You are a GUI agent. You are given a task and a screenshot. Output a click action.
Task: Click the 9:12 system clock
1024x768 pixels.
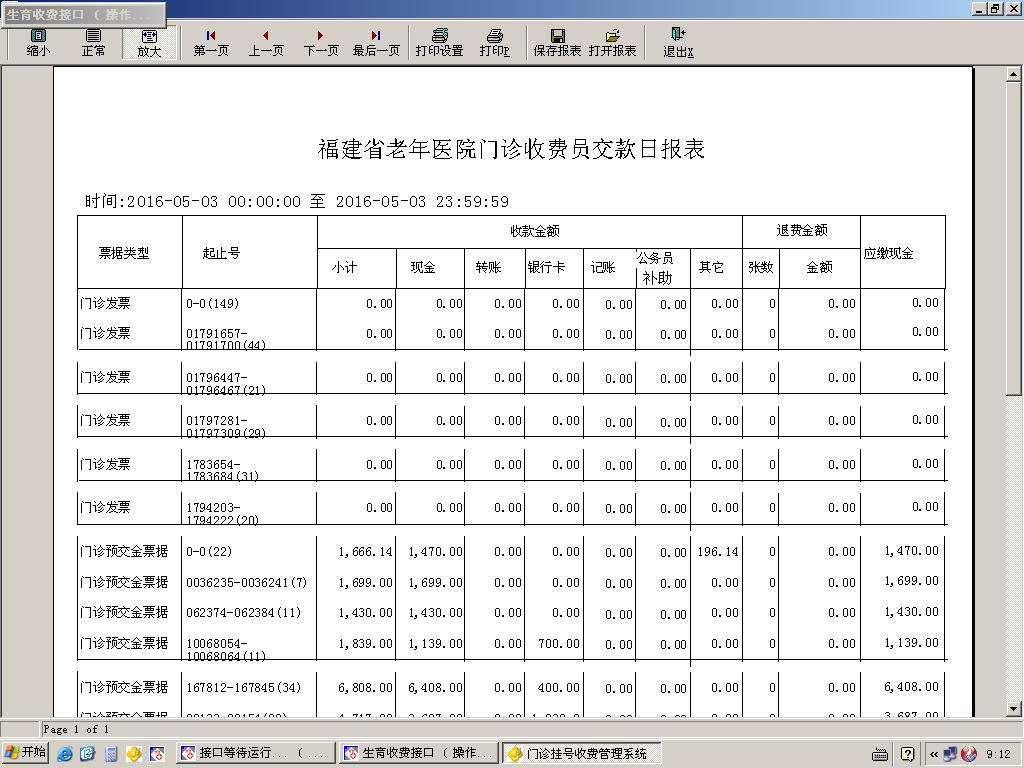[998, 754]
